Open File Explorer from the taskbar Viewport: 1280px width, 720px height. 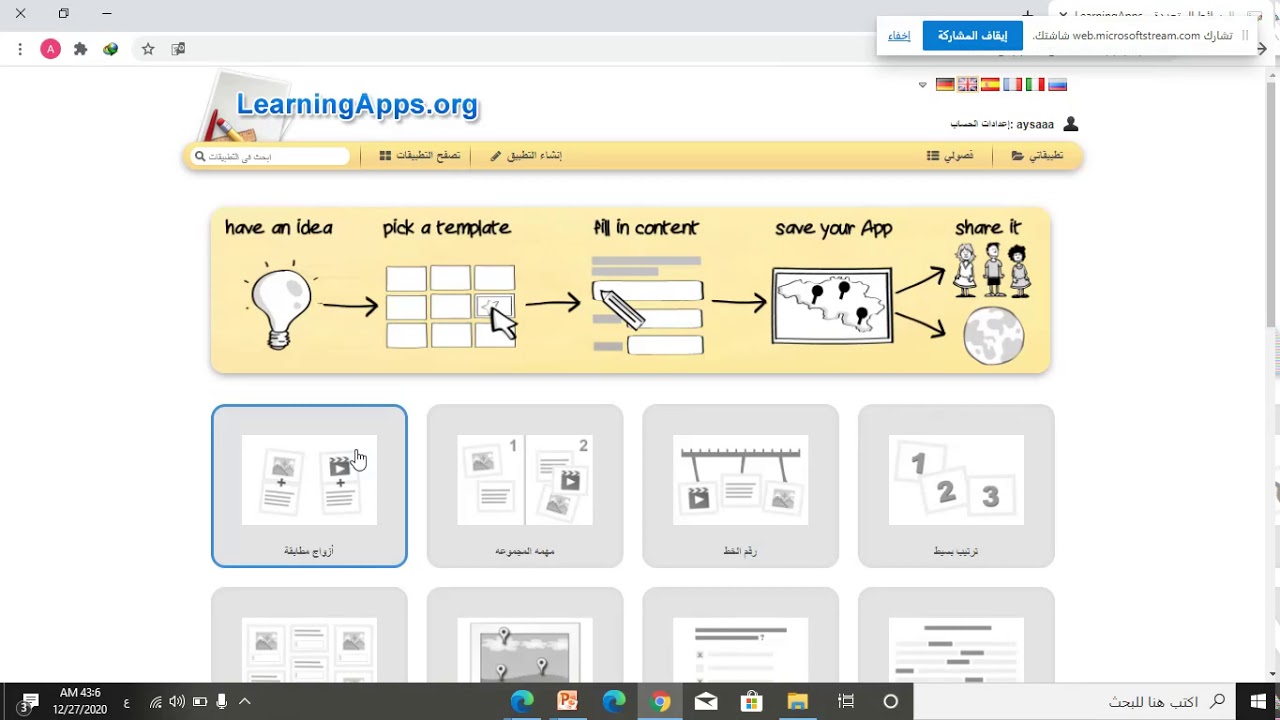point(797,701)
